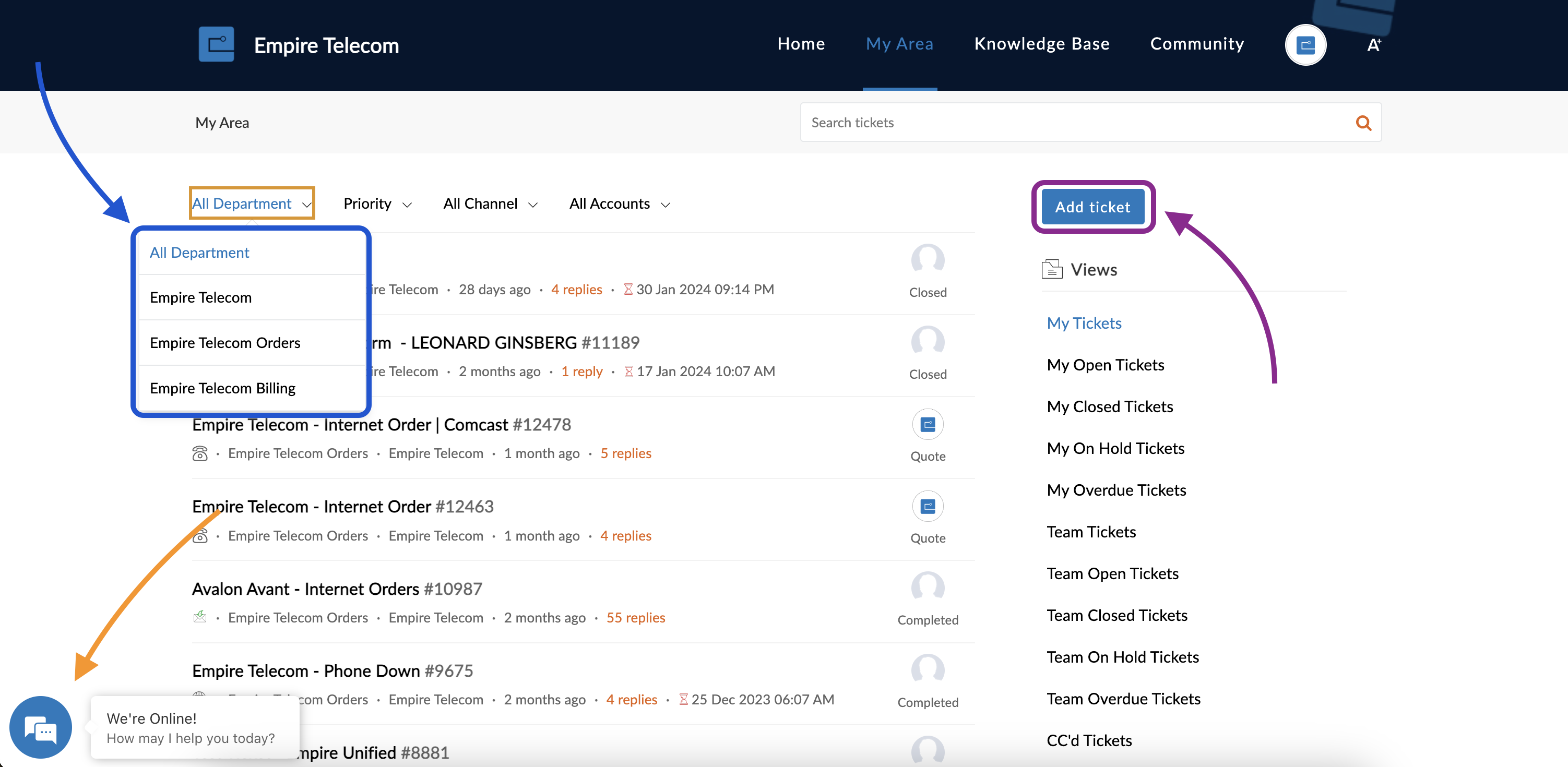Click '5 replies' on ticket #12478
1568x767 pixels.
tap(626, 453)
